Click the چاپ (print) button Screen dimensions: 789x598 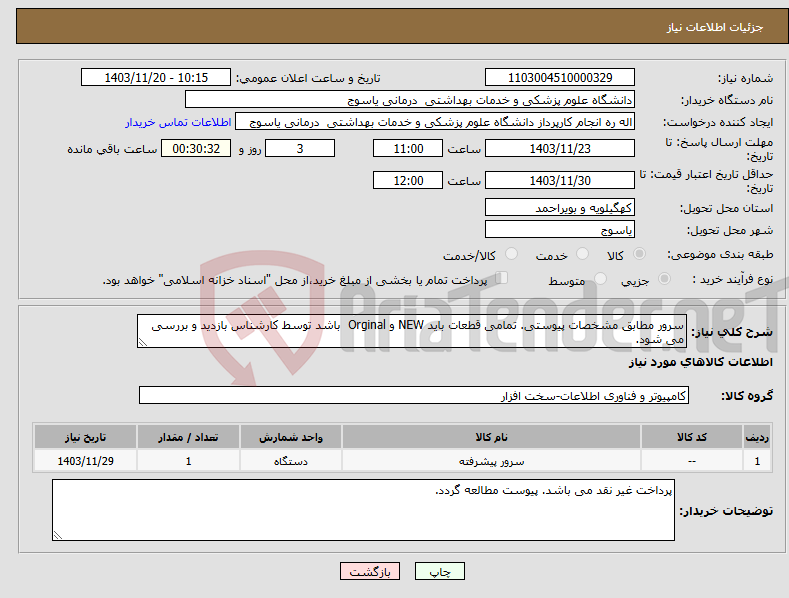pos(439,571)
